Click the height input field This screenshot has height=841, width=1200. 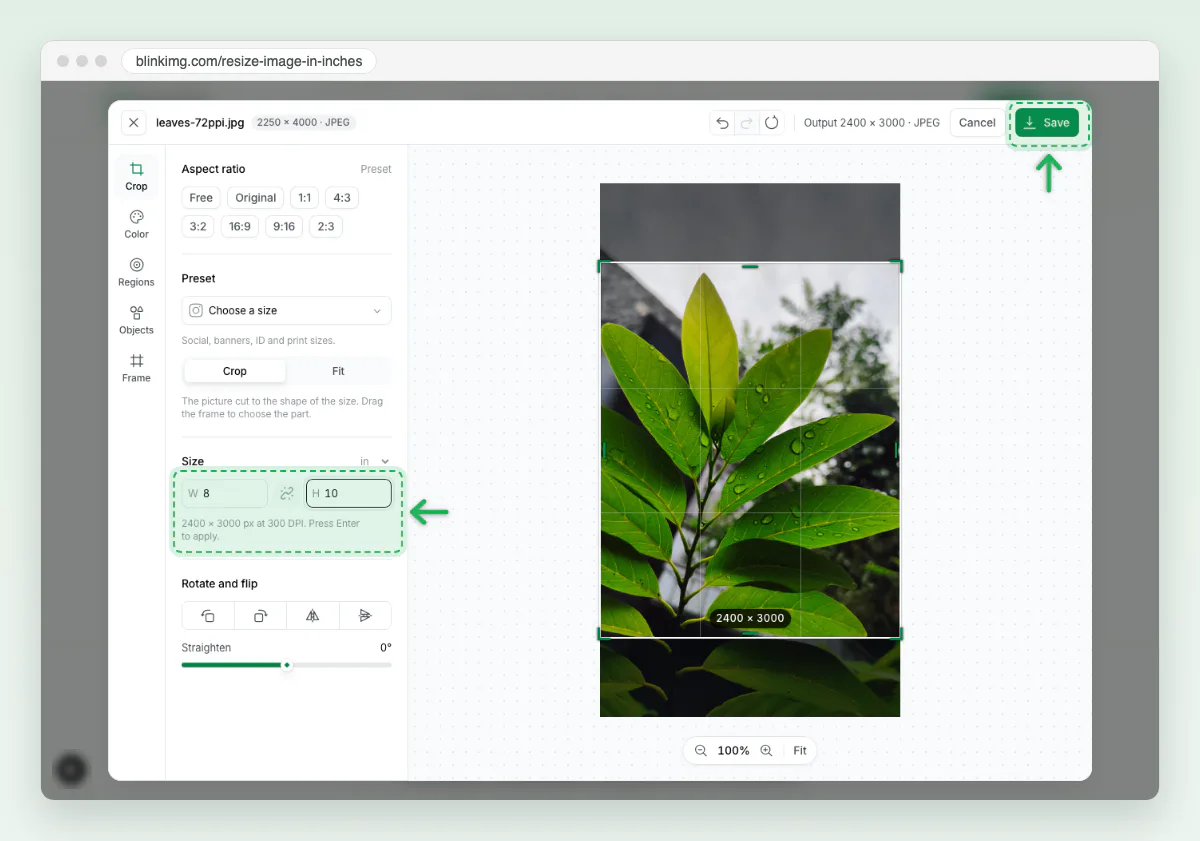349,494
